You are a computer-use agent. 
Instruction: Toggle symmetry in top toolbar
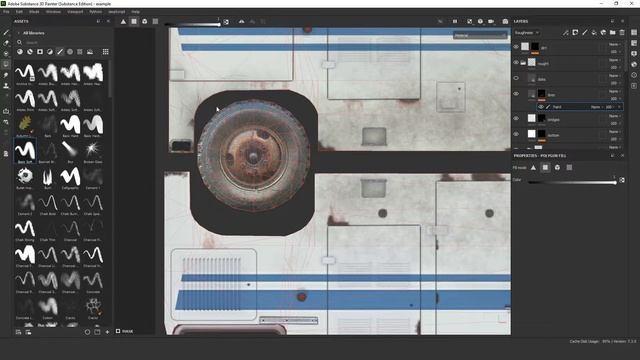pyautogui.click(x=242, y=22)
